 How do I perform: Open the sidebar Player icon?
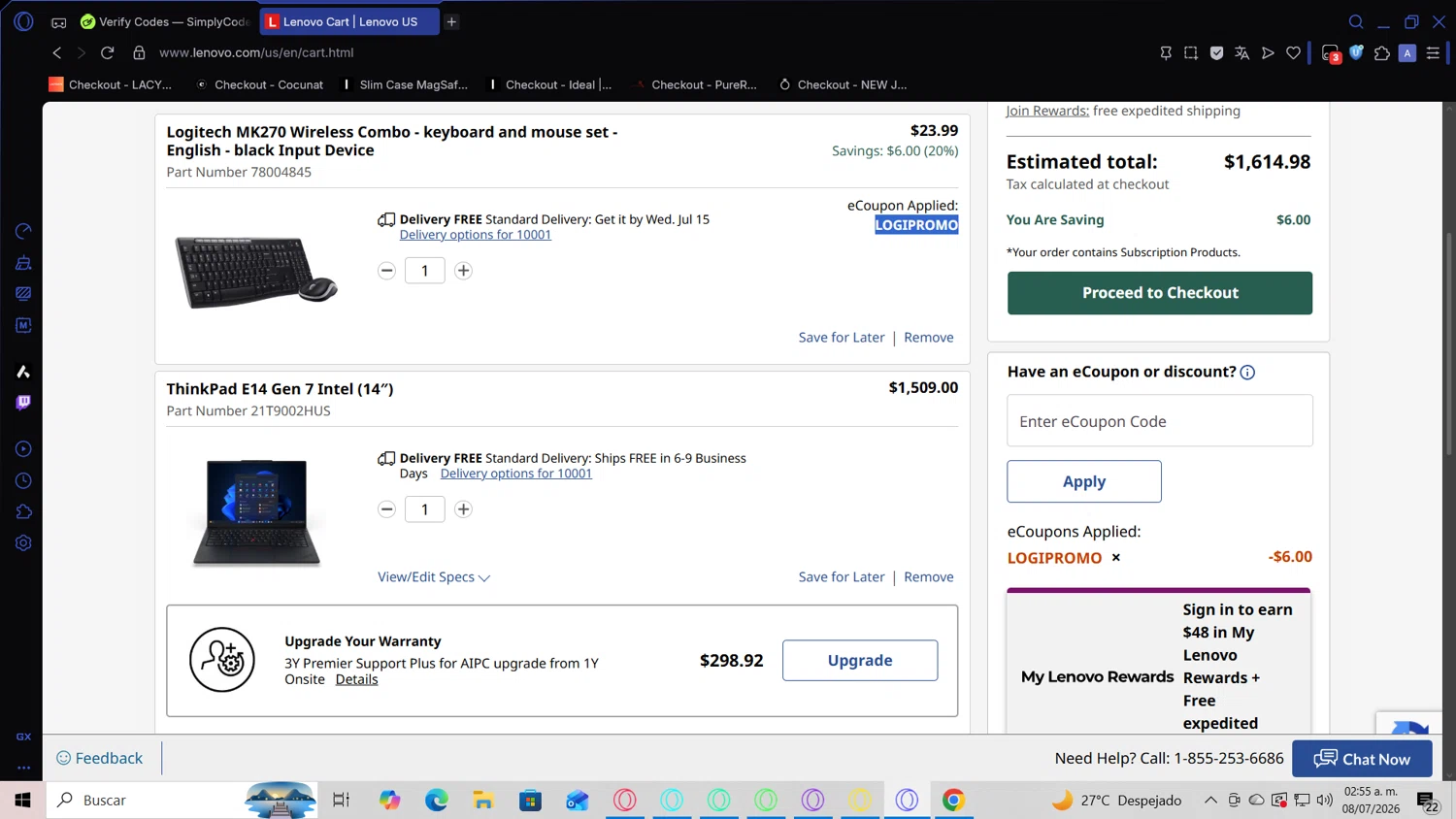point(23,449)
